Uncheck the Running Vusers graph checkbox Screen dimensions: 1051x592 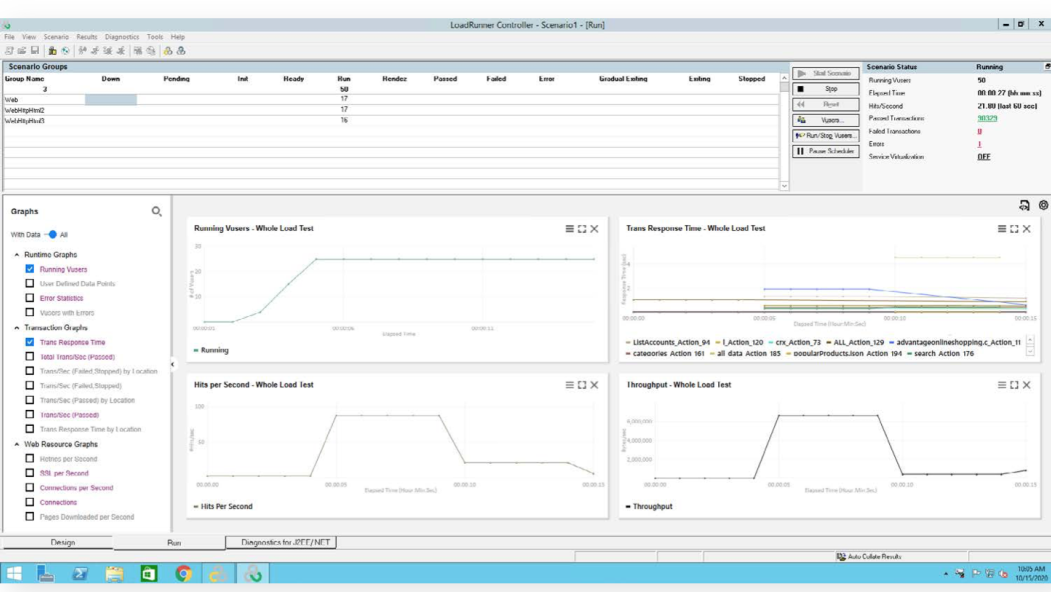pyautogui.click(x=30, y=269)
